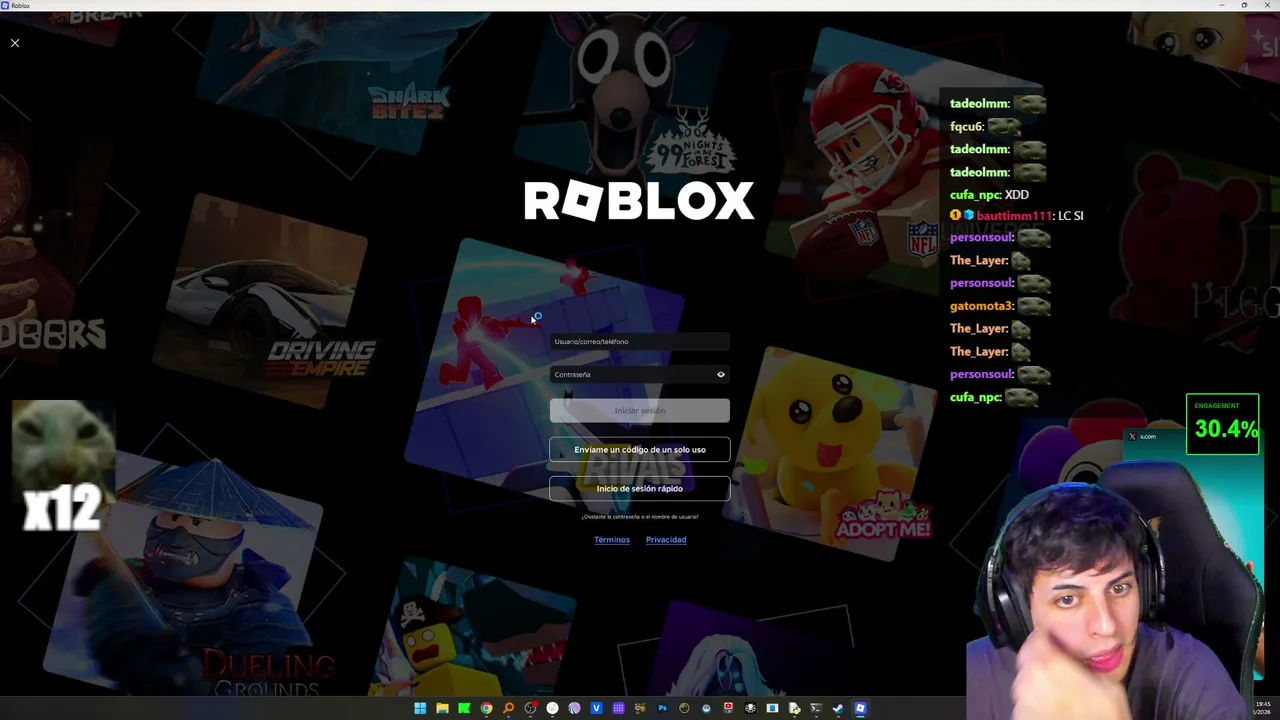Open the Windows Start menu
The width and height of the screenshot is (1280, 720).
(x=420, y=709)
